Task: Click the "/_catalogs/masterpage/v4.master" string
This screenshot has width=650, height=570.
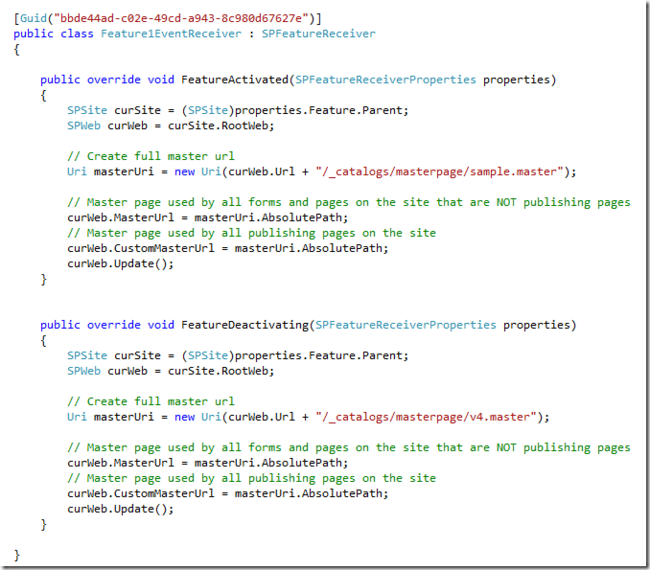Action: pyautogui.click(x=426, y=417)
